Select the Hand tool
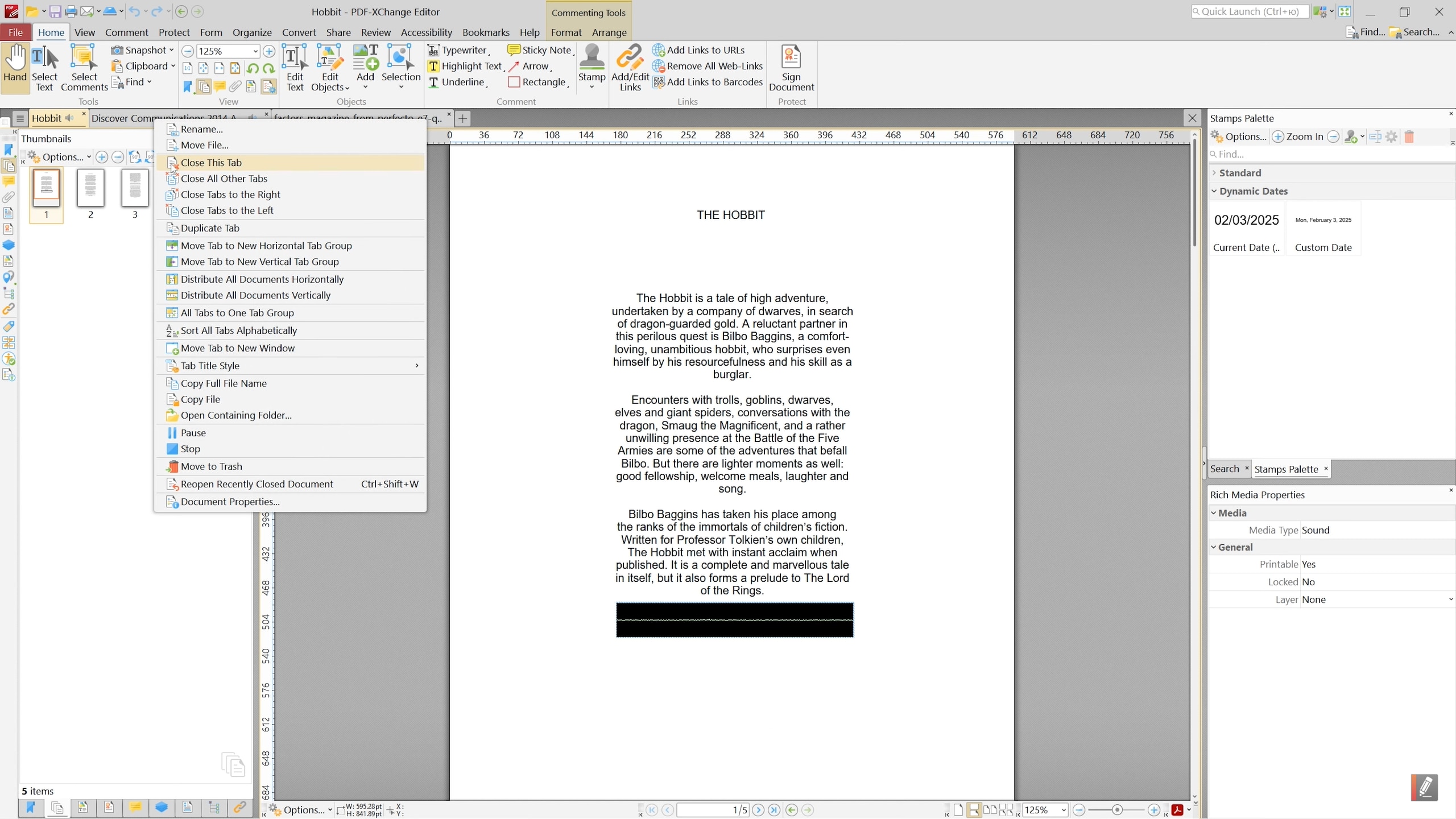1456x819 pixels. pos(15,65)
